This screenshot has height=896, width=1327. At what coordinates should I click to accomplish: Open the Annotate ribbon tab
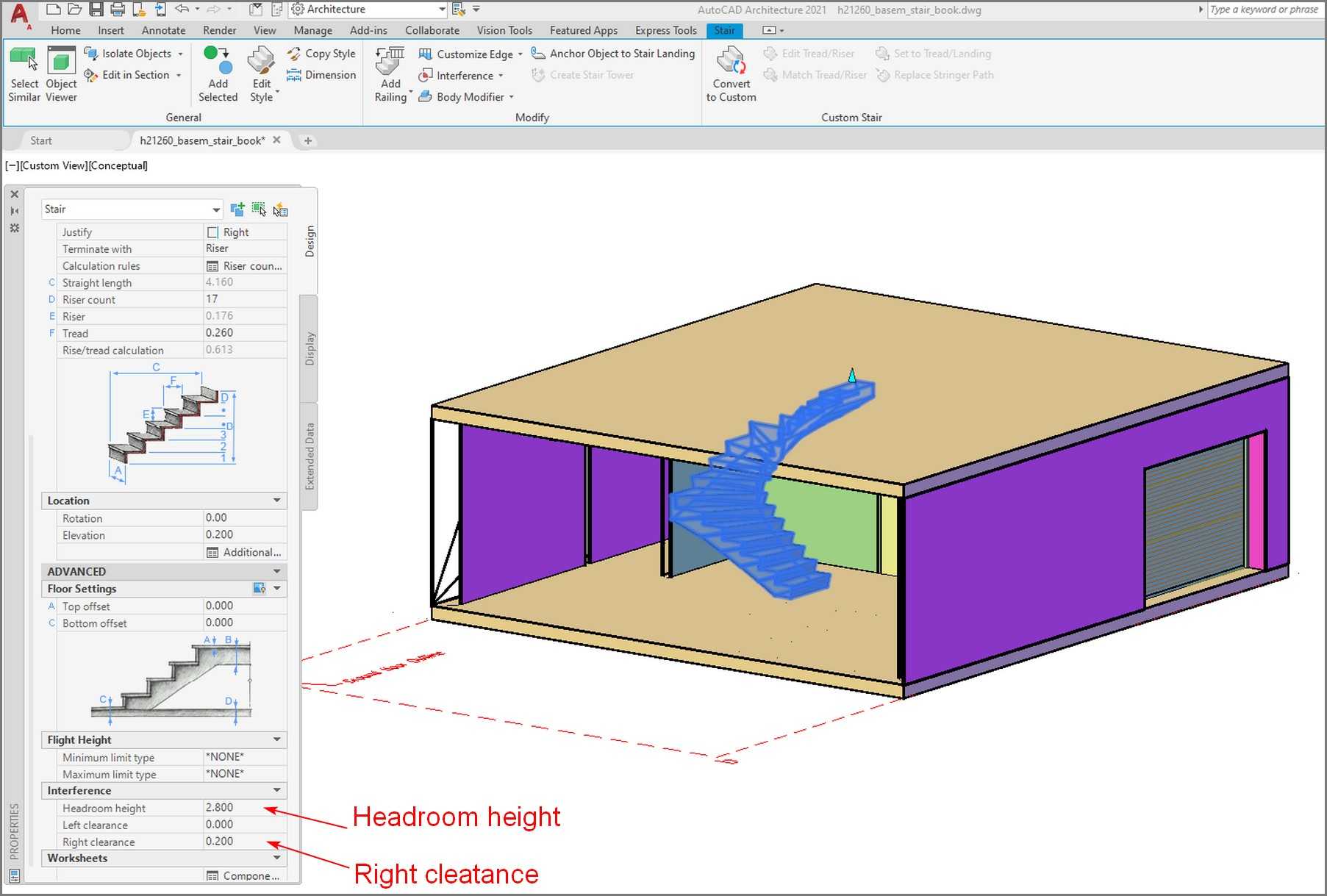coord(163,30)
